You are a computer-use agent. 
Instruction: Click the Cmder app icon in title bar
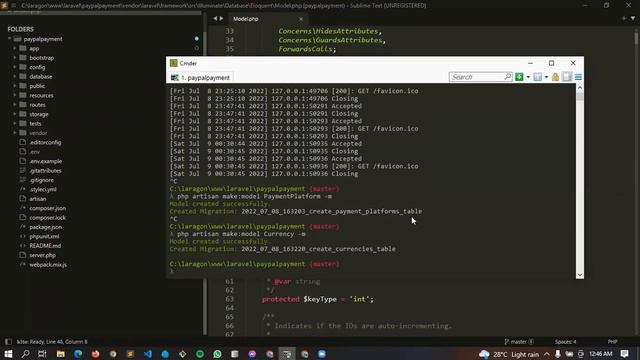pyautogui.click(x=173, y=63)
